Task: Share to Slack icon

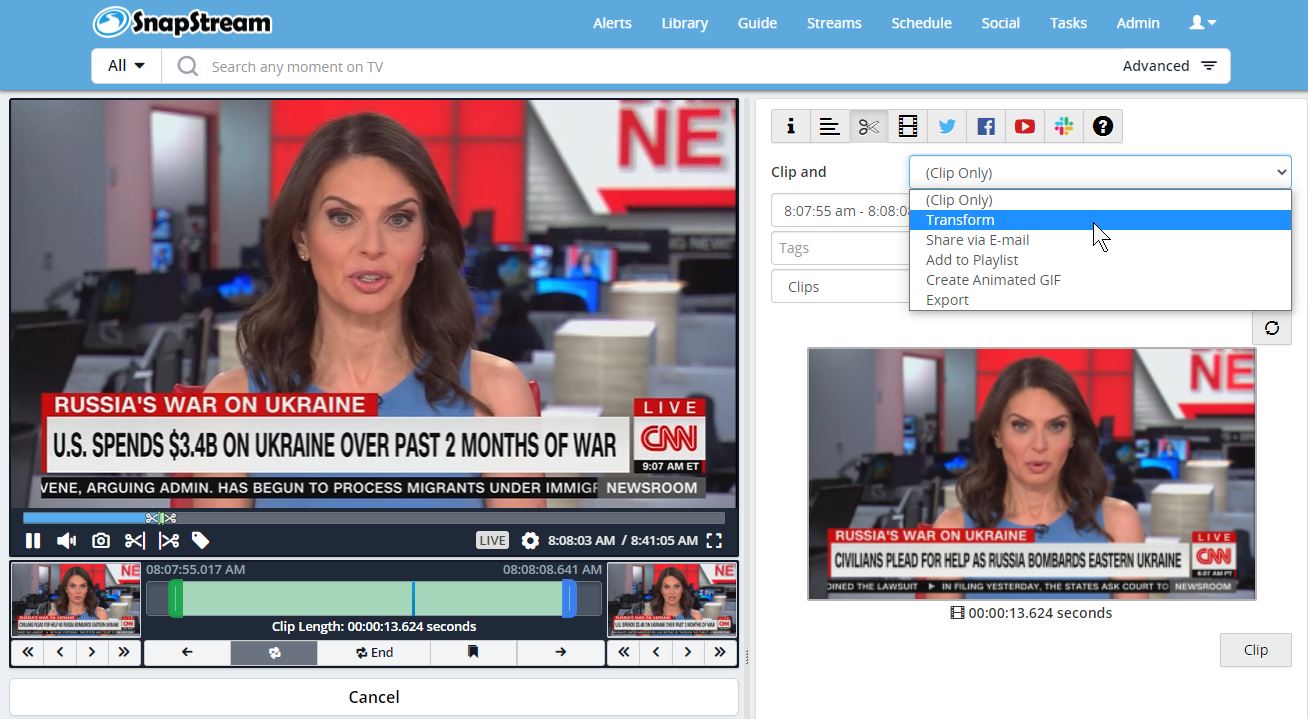Action: click(1063, 126)
